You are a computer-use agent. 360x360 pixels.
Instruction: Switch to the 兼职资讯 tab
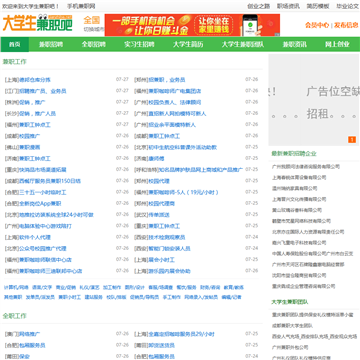[x=295, y=44]
